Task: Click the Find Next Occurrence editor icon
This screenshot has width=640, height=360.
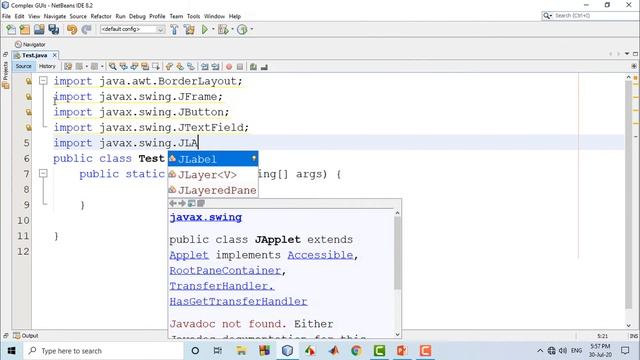Action: (x=134, y=67)
